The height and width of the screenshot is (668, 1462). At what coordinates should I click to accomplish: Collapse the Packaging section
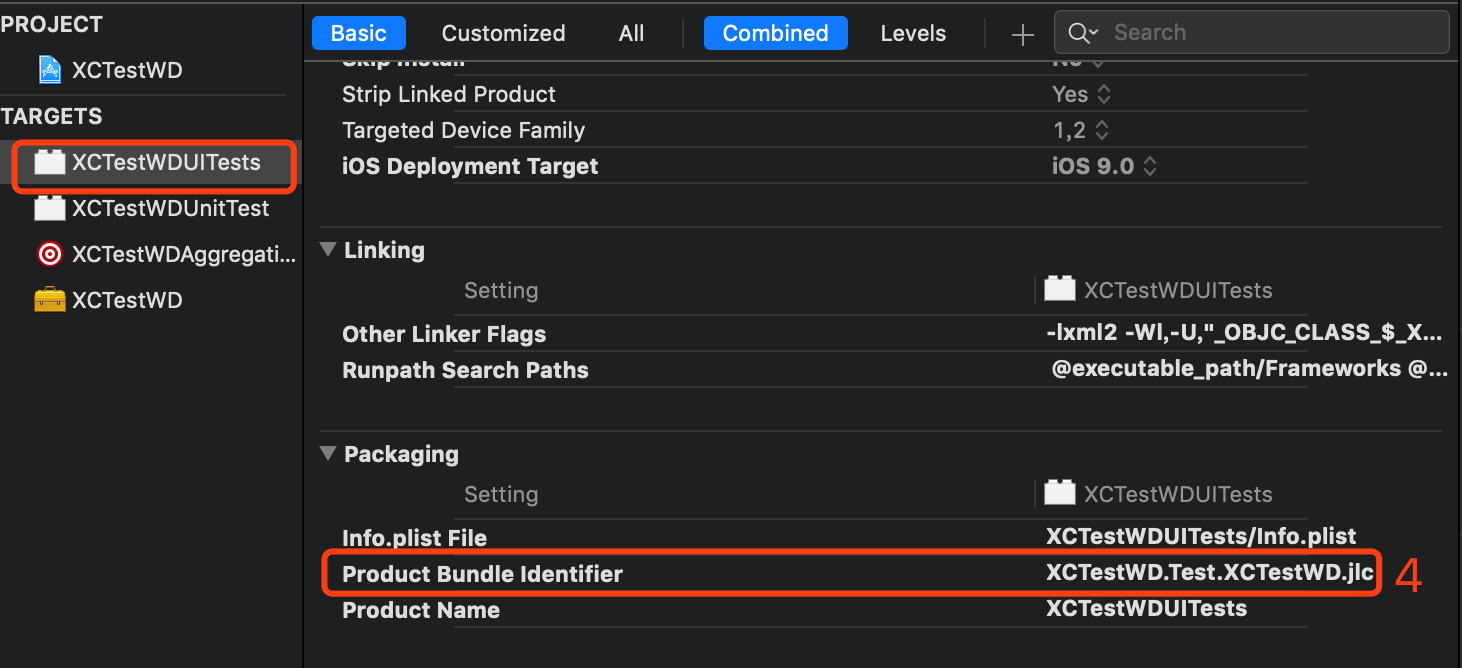tap(328, 454)
